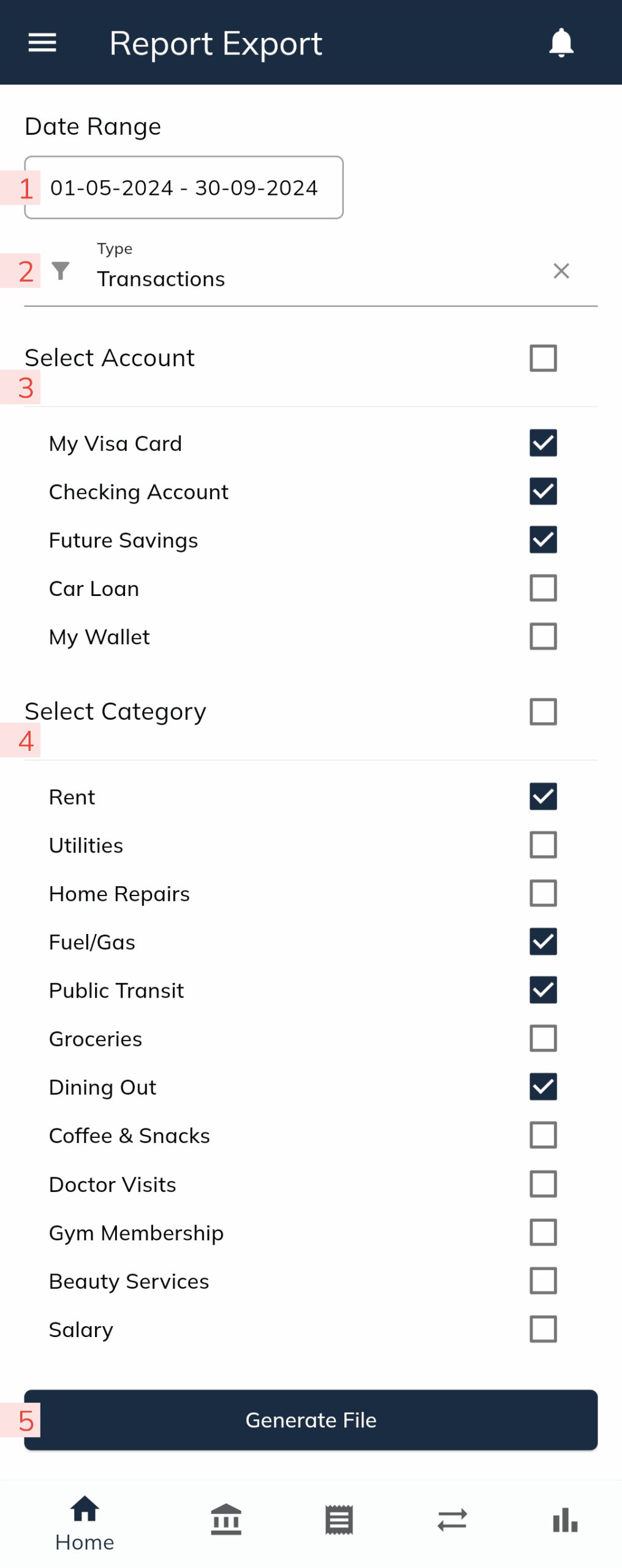Go to accounts bank icon tab
Image resolution: width=622 pixels, height=1568 pixels.
click(x=226, y=1518)
